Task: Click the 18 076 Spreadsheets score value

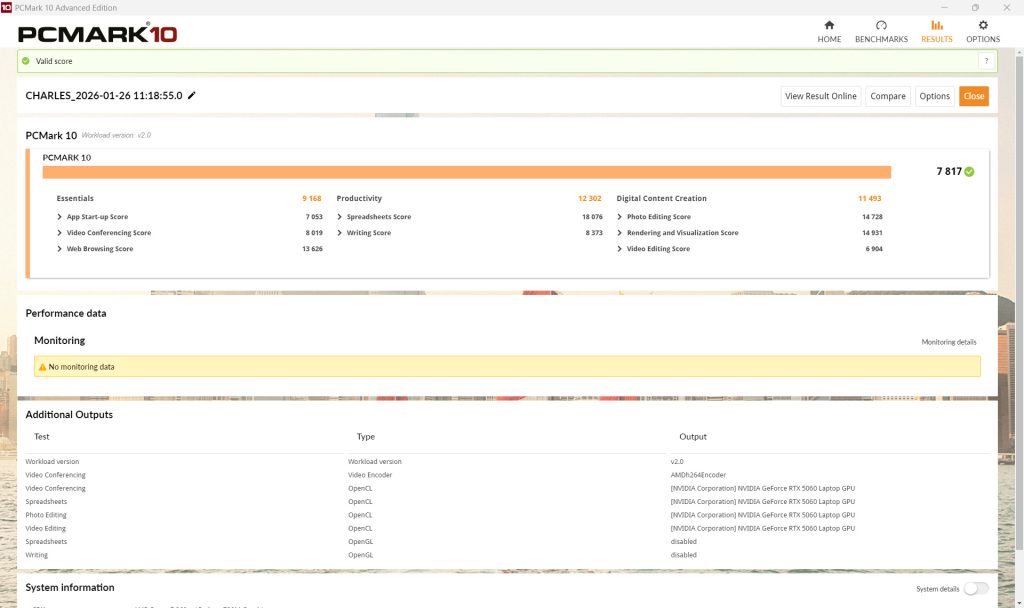Action: pyautogui.click(x=592, y=217)
